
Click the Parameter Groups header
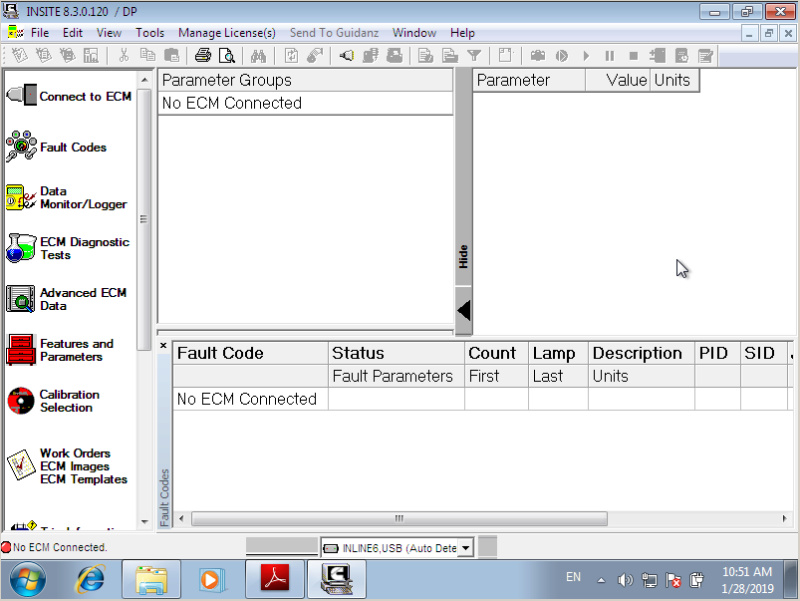[x=305, y=80]
